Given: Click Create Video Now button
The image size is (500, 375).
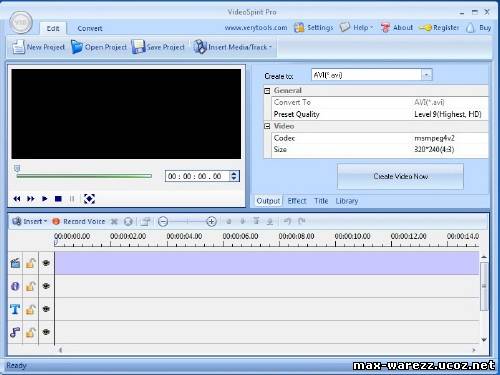Looking at the screenshot, I should pyautogui.click(x=400, y=176).
